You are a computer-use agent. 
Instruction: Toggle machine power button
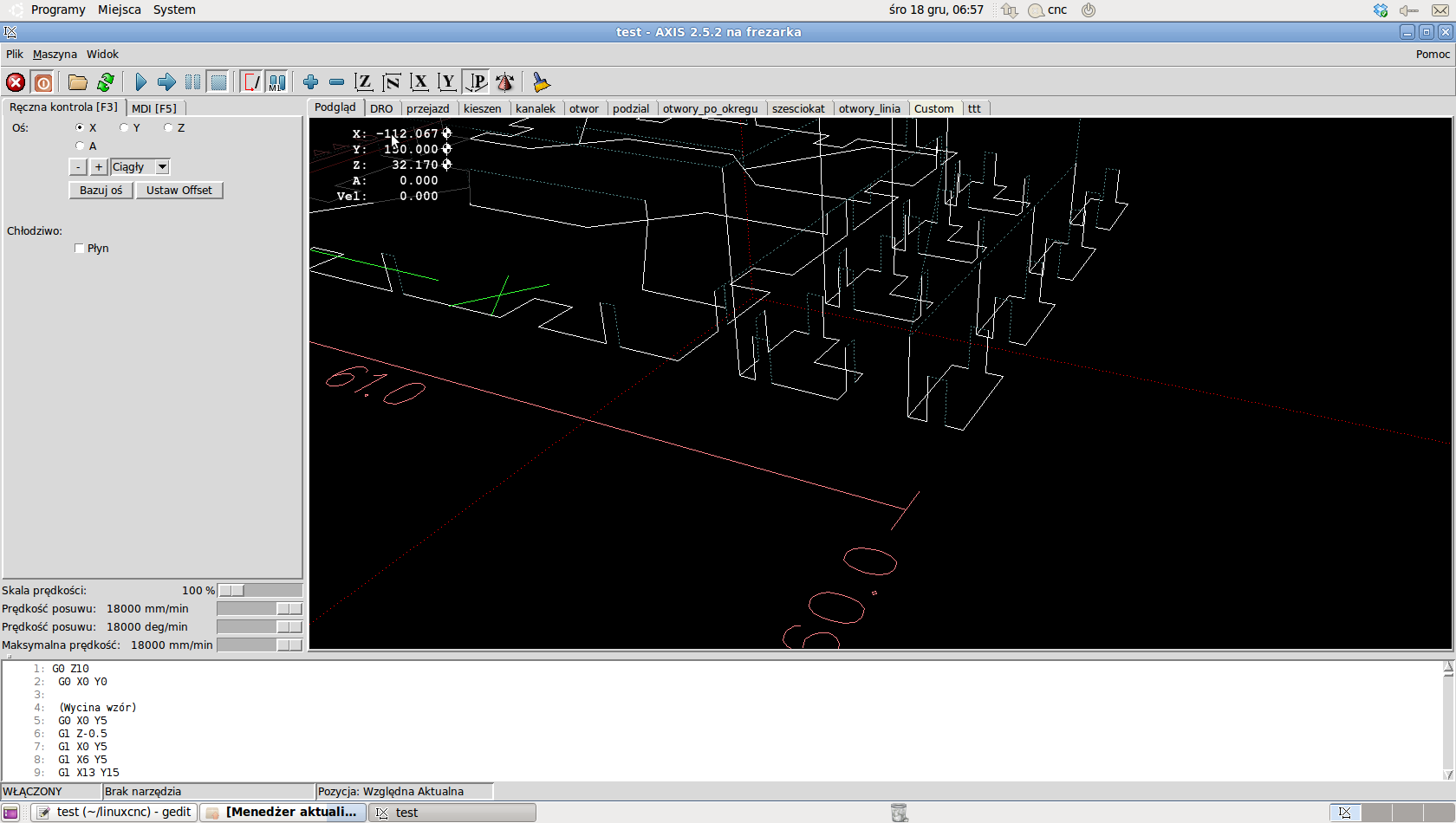tap(43, 82)
